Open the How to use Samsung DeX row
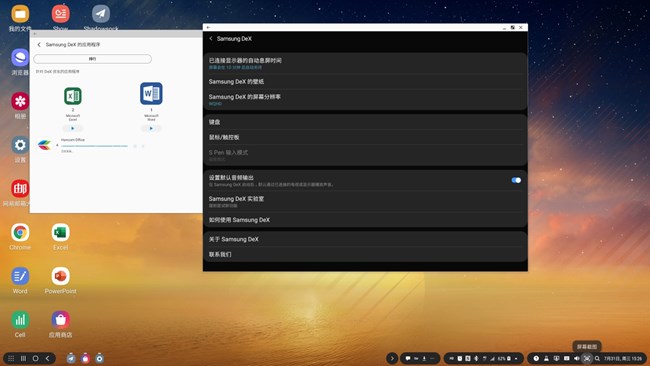This screenshot has height=366, width=650. (x=365, y=220)
